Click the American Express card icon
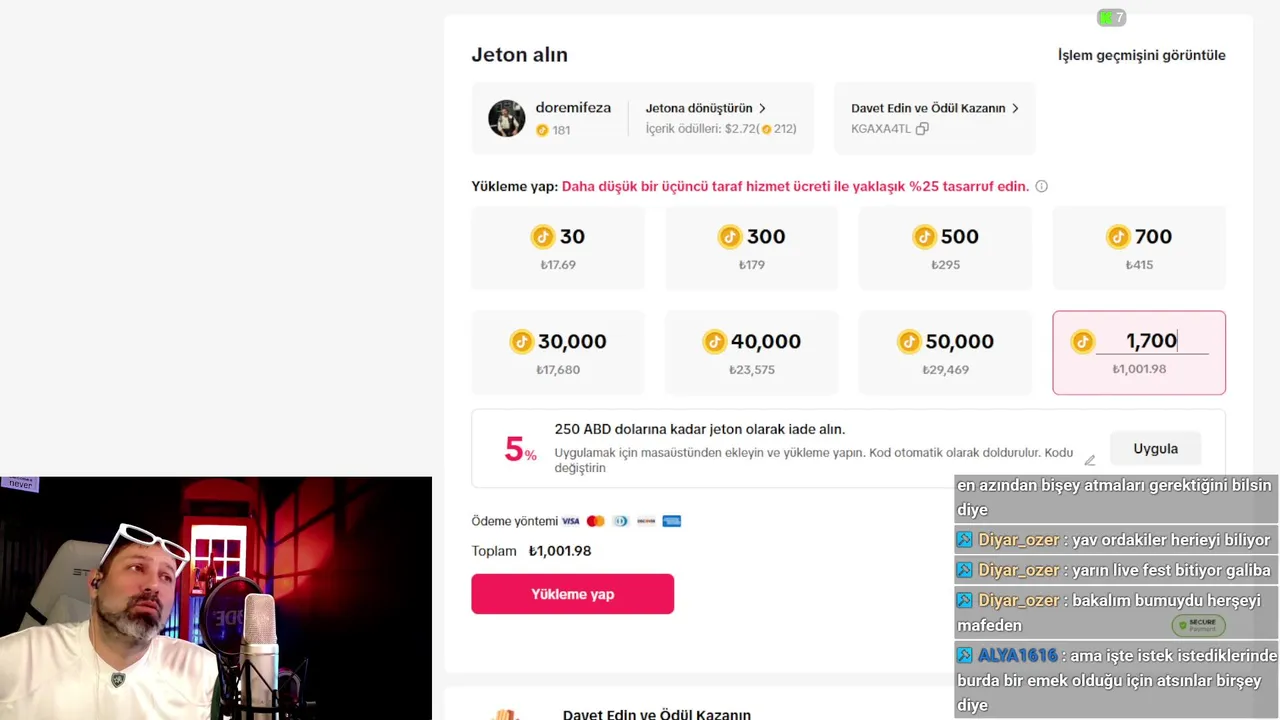This screenshot has height=720, width=1280. 672,521
